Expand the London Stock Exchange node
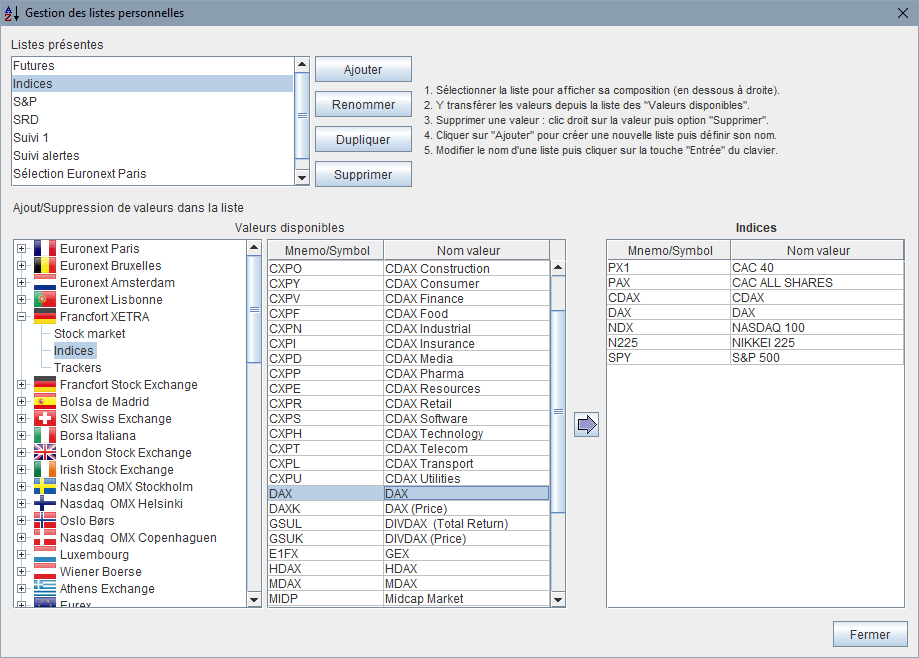 click(x=22, y=452)
